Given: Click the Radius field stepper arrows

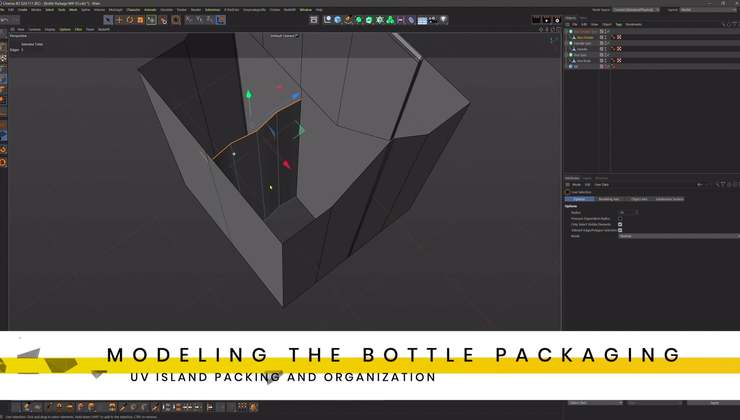Looking at the screenshot, I should (x=637, y=212).
